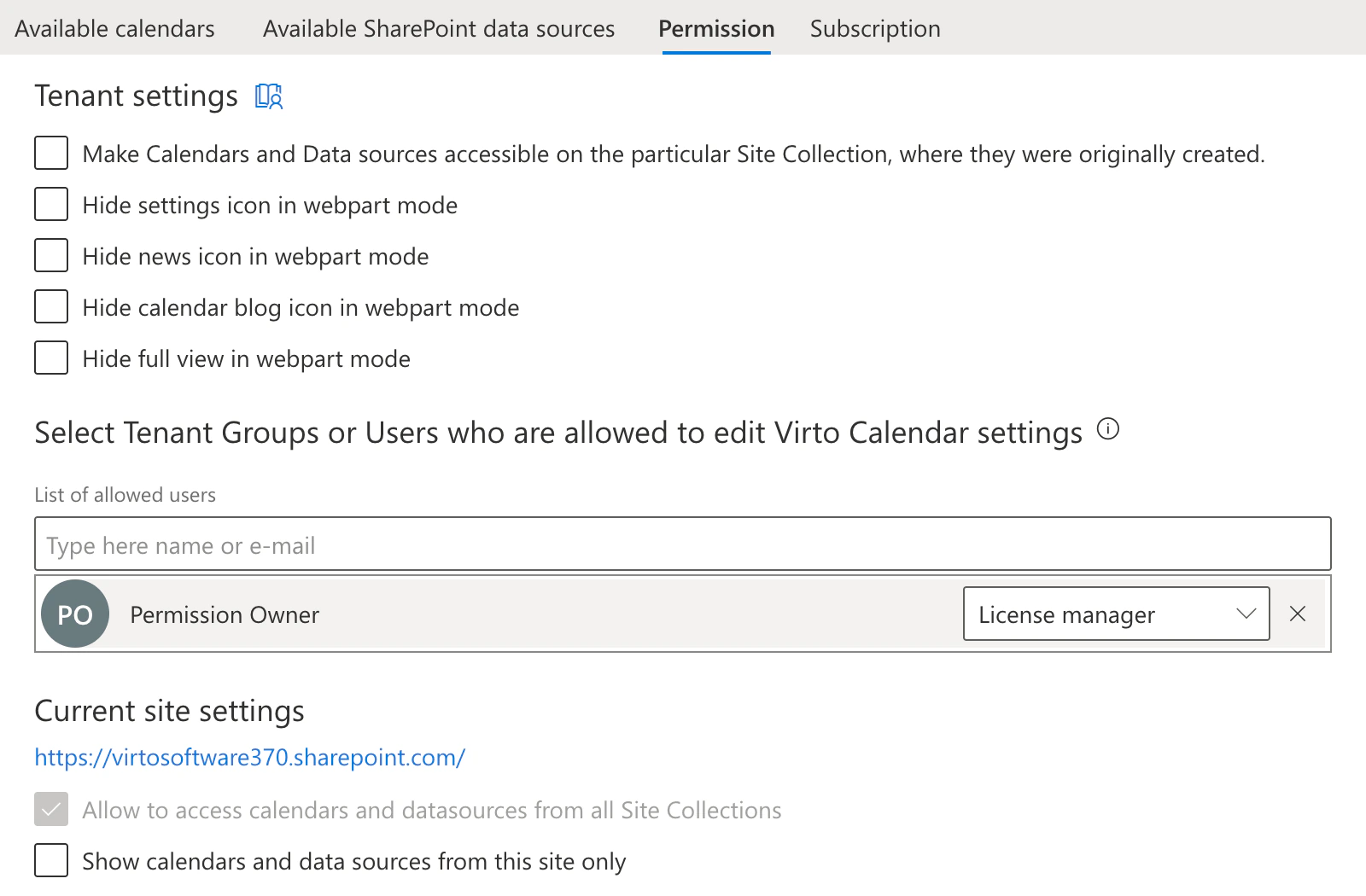Check Hide news icon in webpart mode

click(51, 256)
